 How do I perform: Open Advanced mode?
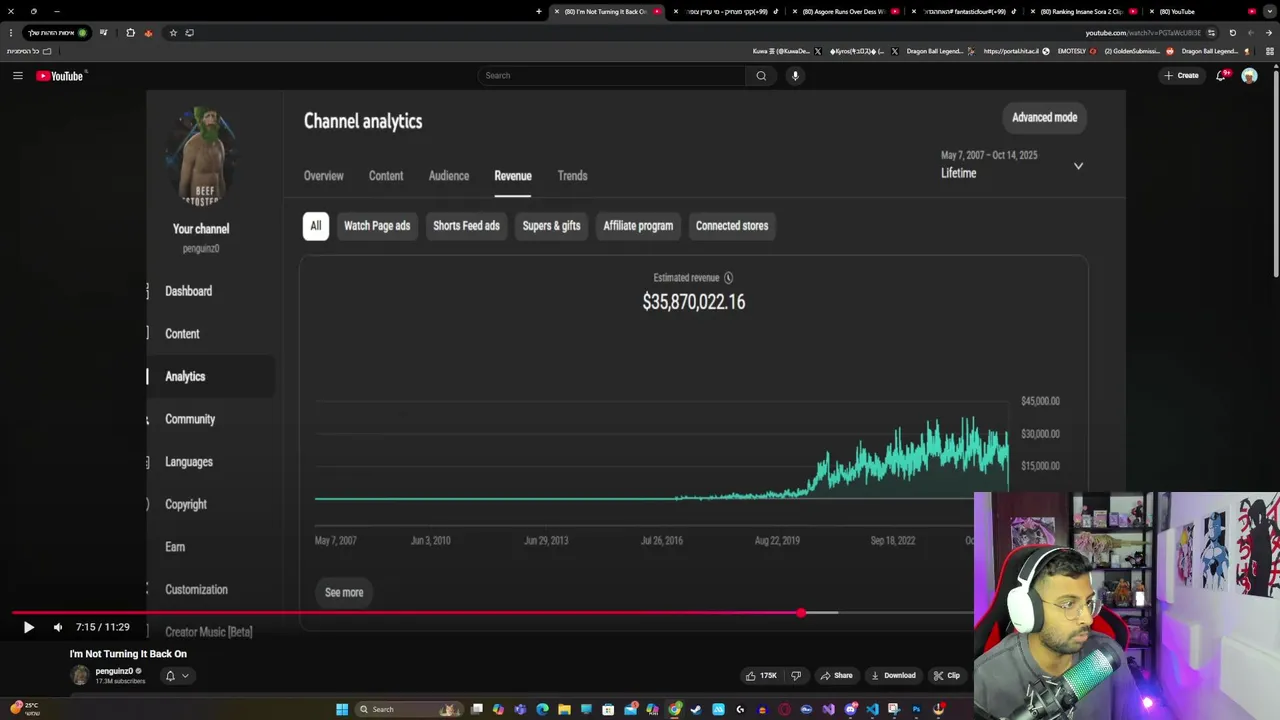(x=1044, y=118)
